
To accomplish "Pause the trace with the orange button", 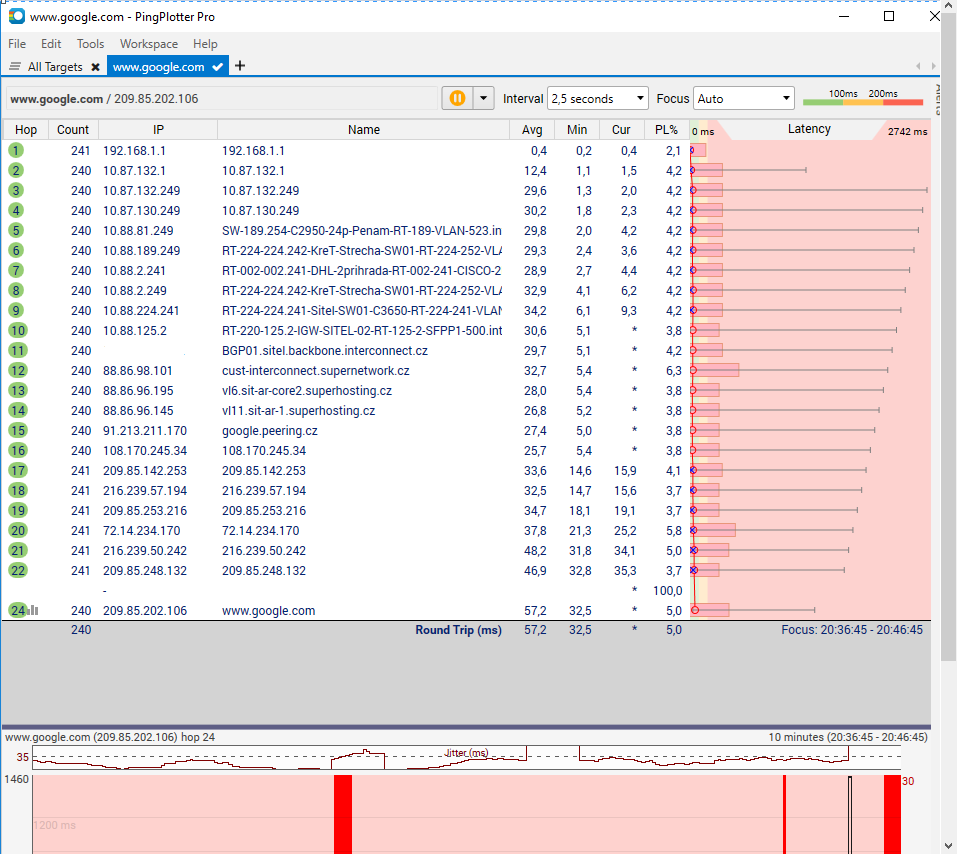I will point(457,98).
